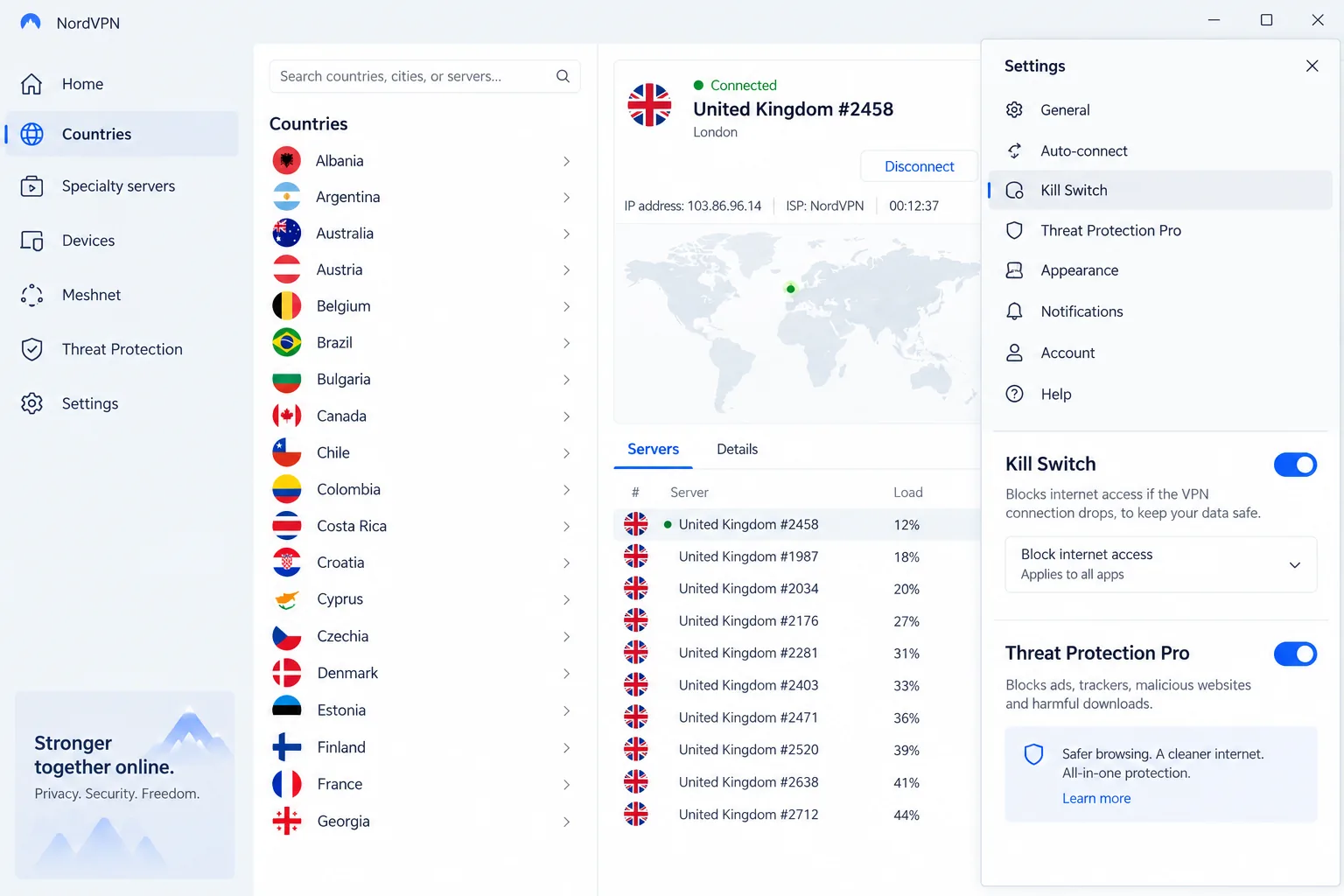Click the green location dot on map
The width and height of the screenshot is (1344, 896).
tap(790, 289)
